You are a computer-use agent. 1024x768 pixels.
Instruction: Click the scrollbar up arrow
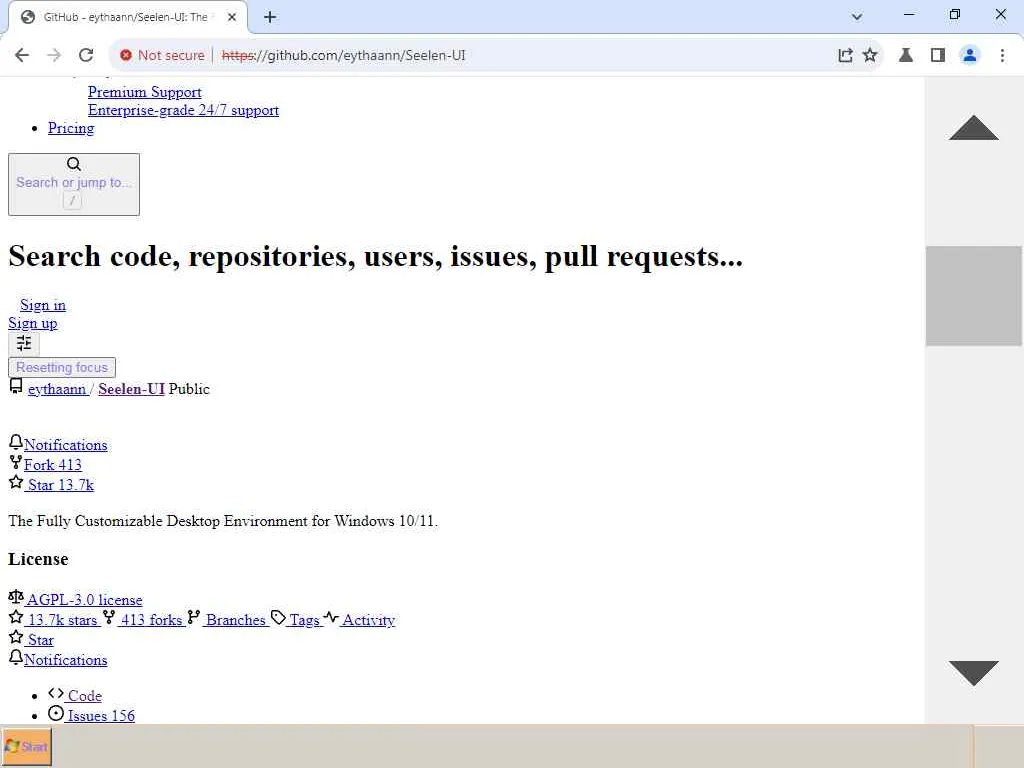point(974,127)
